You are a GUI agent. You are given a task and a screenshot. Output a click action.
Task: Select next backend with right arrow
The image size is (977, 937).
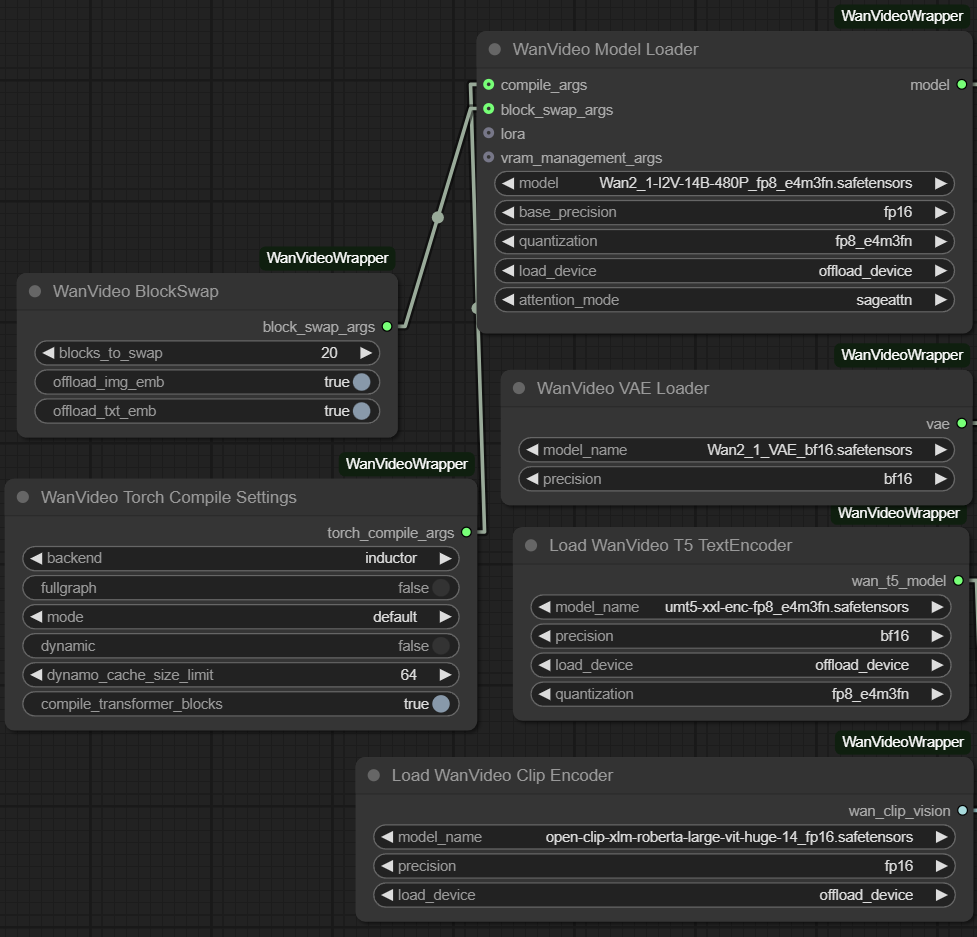446,558
